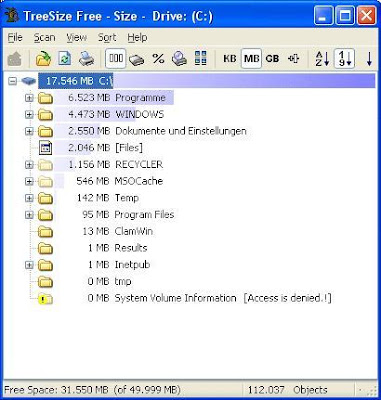Click the automatic units icon
The width and height of the screenshot is (381, 400).
click(293, 59)
